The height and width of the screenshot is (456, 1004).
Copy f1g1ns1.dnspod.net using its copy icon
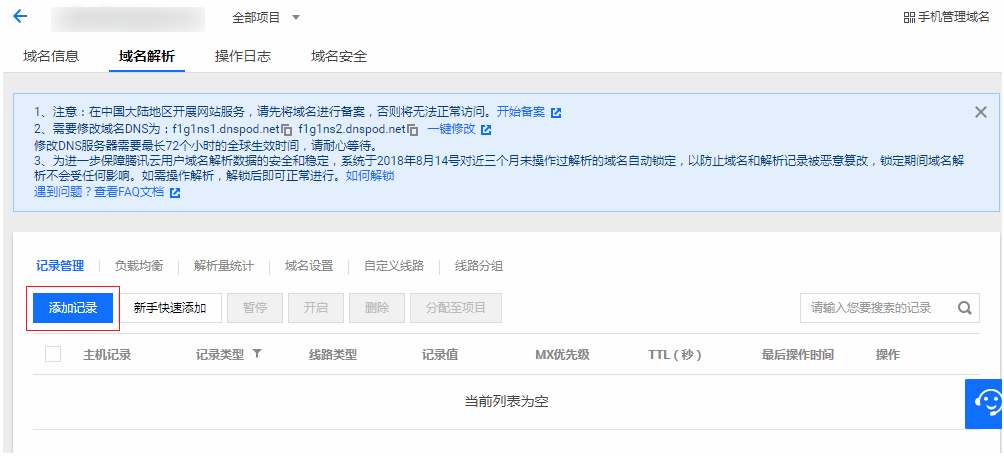tap(287, 130)
